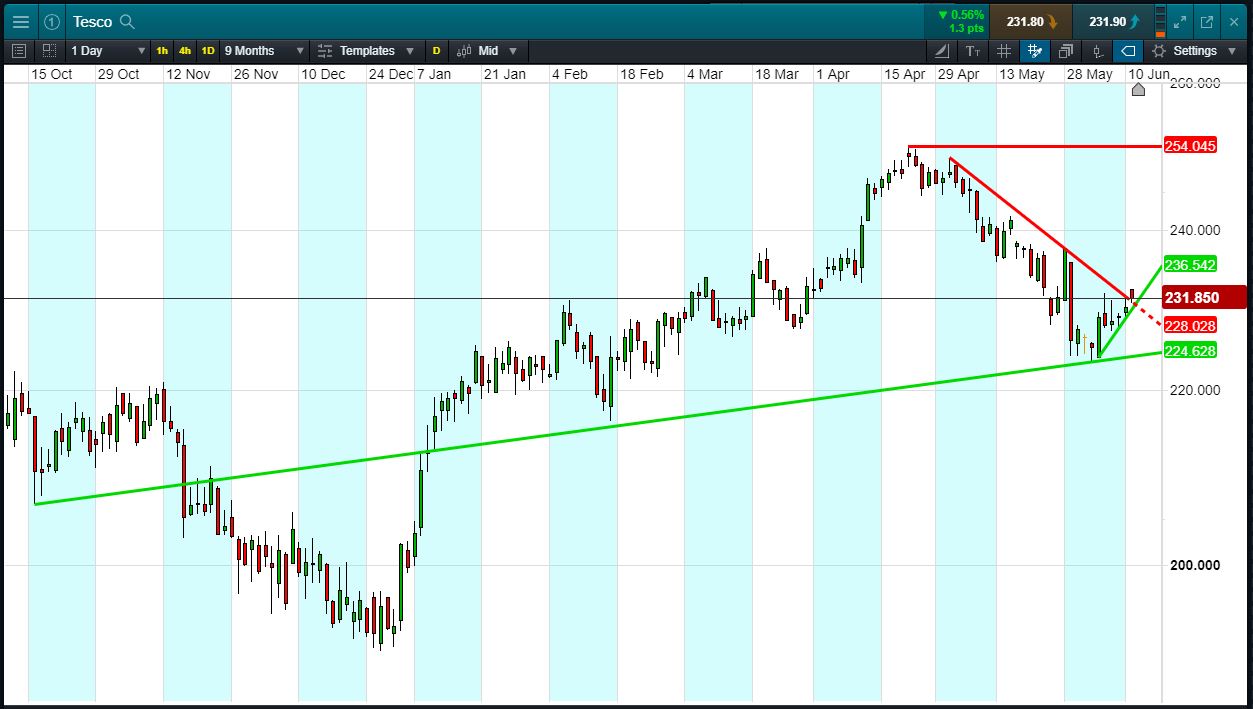Select the text annotation tool

[x=973, y=51]
